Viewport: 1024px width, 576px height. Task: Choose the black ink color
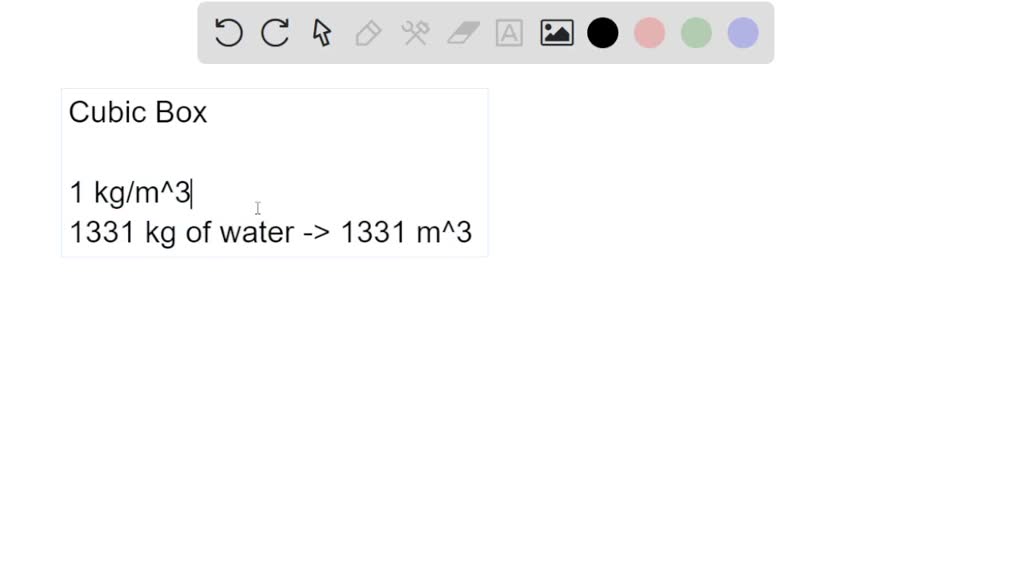click(x=603, y=33)
